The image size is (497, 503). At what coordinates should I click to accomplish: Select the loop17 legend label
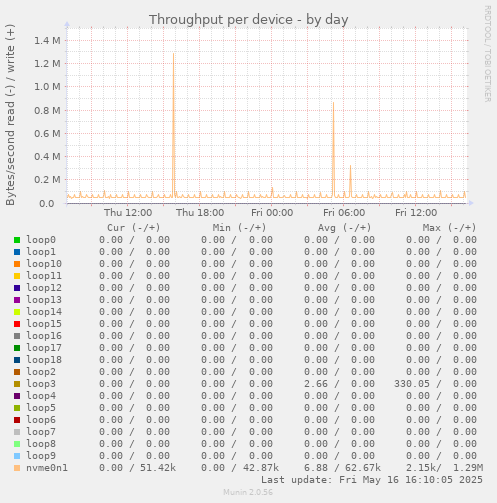(x=44, y=348)
